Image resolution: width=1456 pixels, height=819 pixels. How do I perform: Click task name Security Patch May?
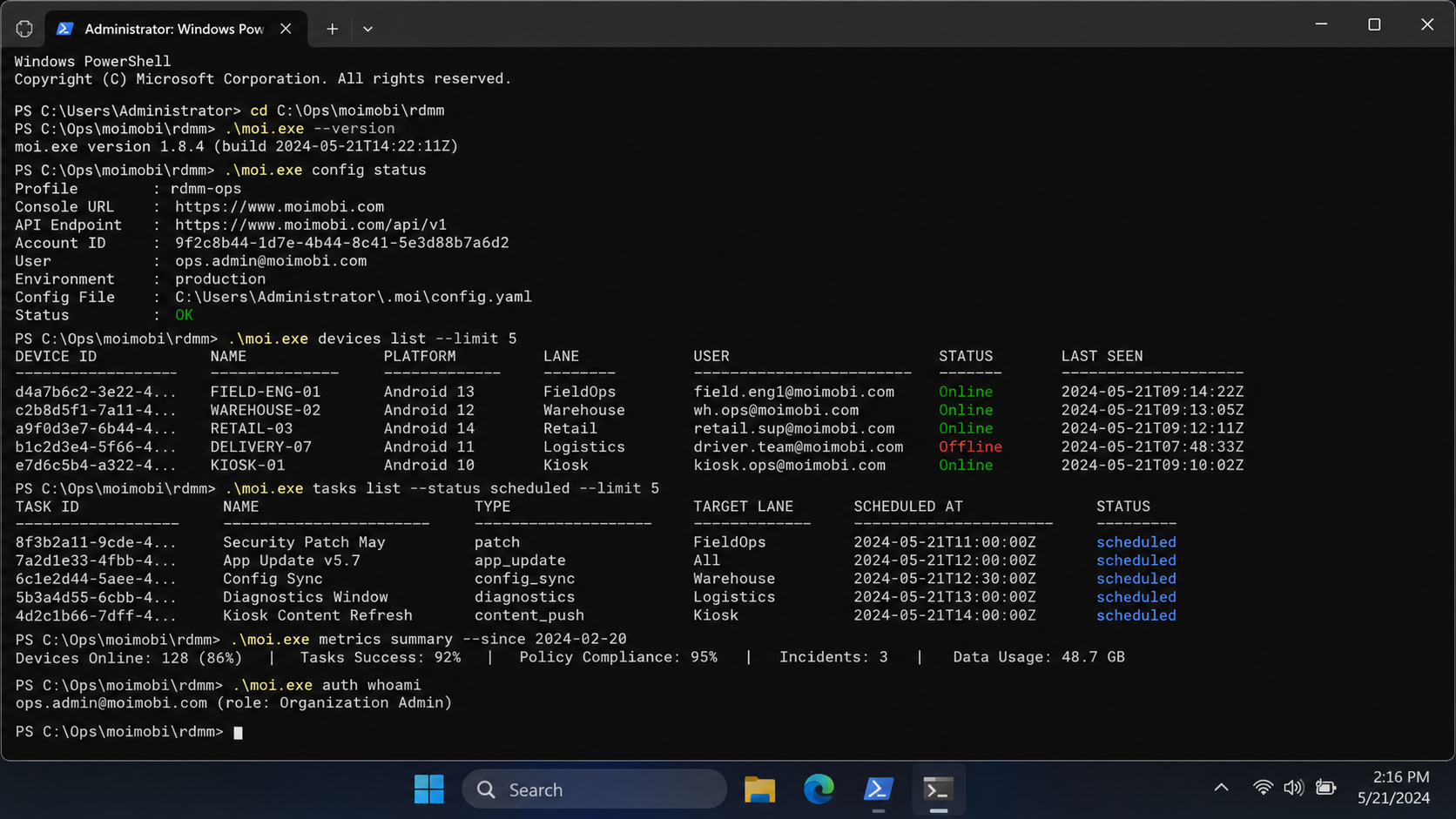coord(304,543)
